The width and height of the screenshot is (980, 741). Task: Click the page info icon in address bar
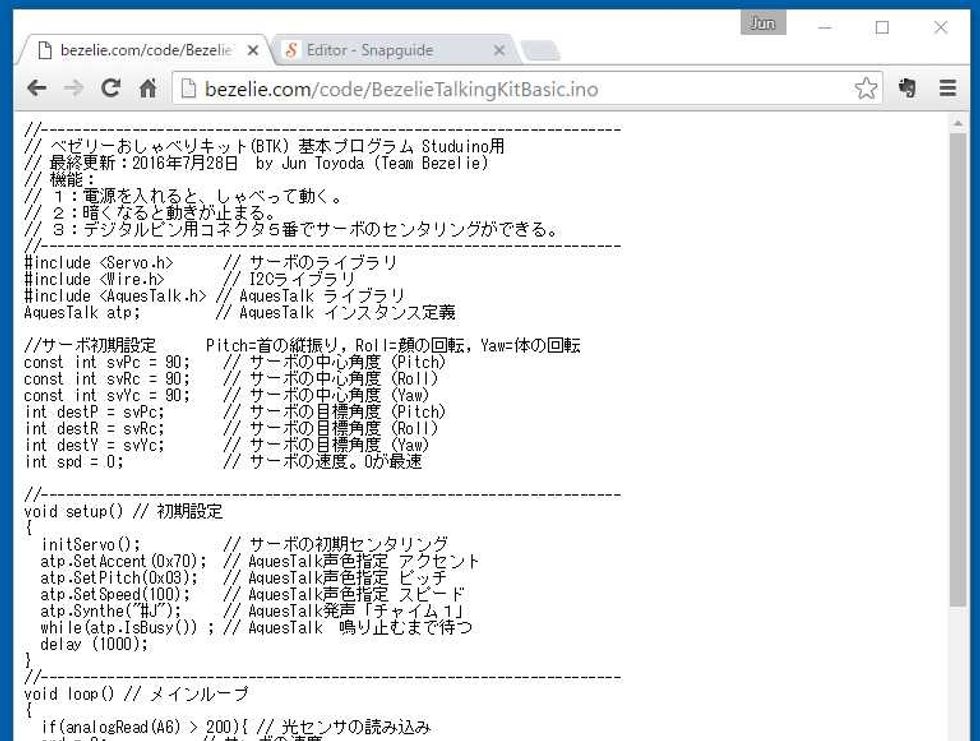tap(188, 89)
